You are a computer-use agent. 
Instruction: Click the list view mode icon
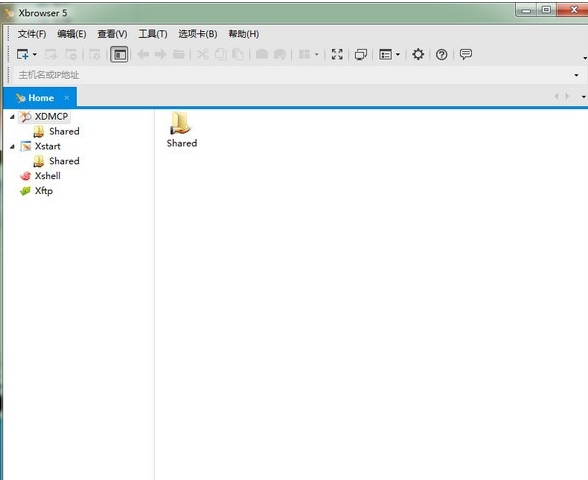[x=386, y=55]
